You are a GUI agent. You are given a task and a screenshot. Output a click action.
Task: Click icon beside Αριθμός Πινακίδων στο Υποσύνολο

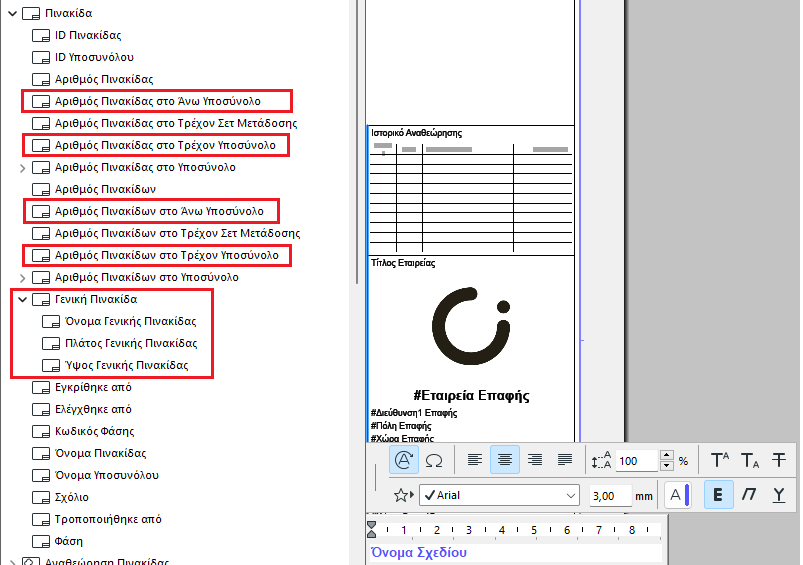point(41,278)
